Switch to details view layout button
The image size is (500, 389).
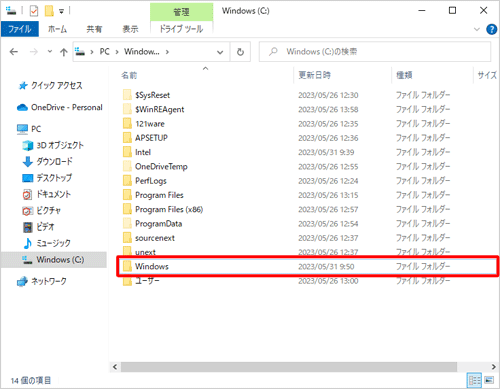tap(475, 380)
